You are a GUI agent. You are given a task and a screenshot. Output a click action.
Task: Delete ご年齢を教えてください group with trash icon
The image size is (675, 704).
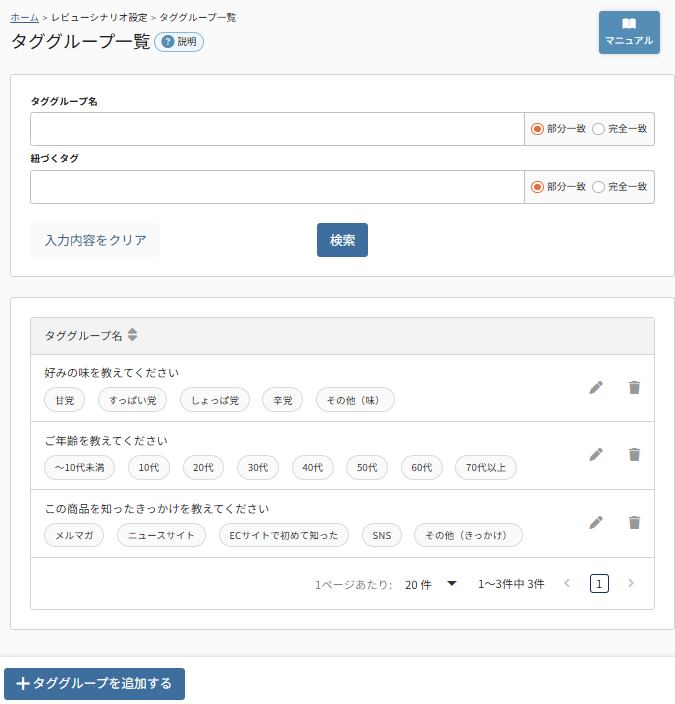[x=634, y=455]
